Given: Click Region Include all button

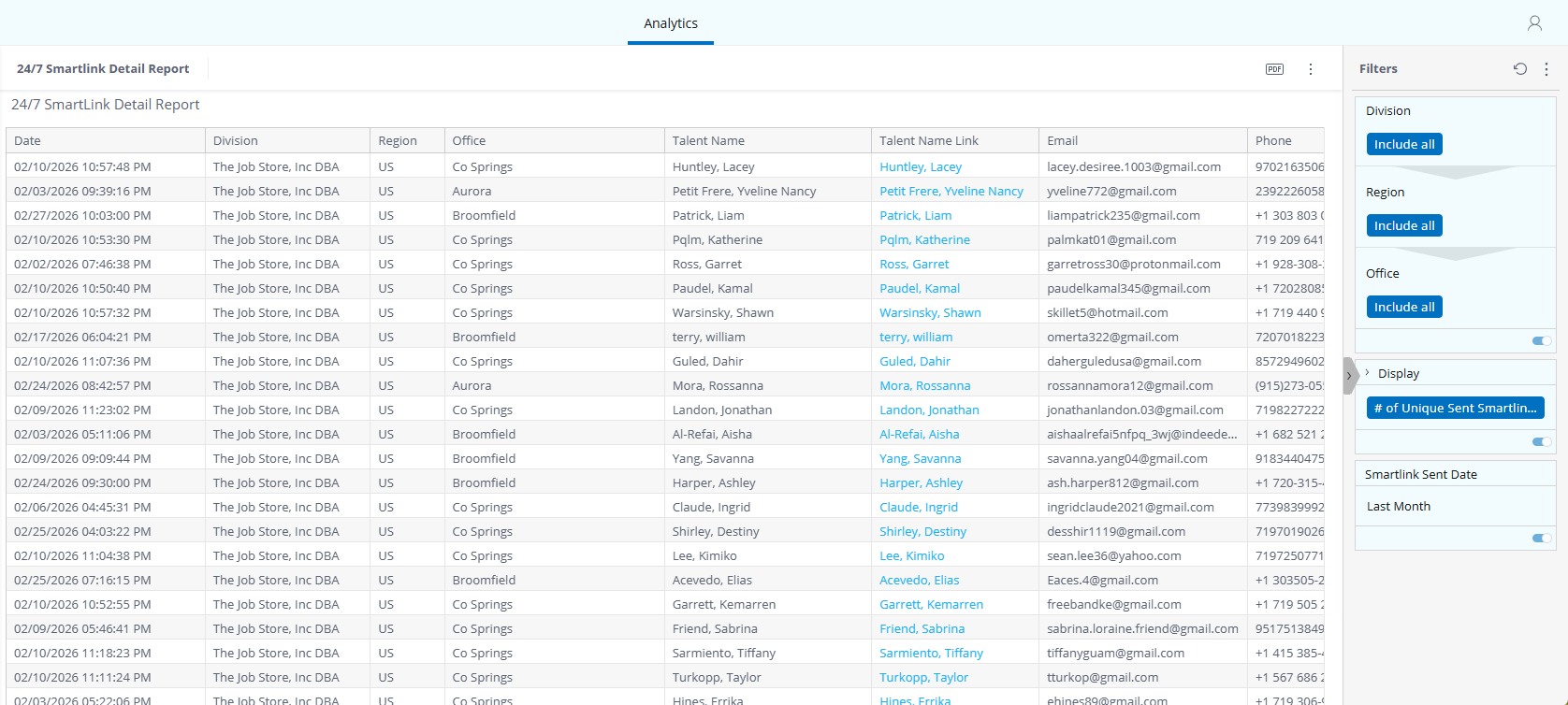Looking at the screenshot, I should [x=1404, y=225].
